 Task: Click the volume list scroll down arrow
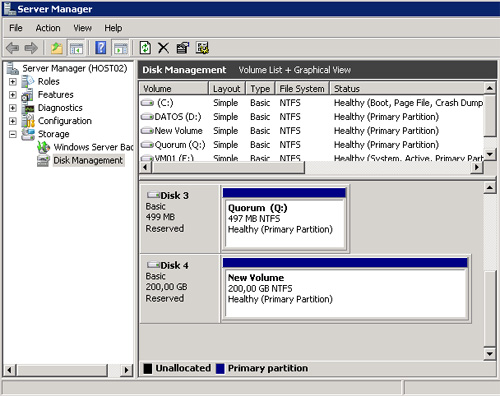[x=489, y=154]
